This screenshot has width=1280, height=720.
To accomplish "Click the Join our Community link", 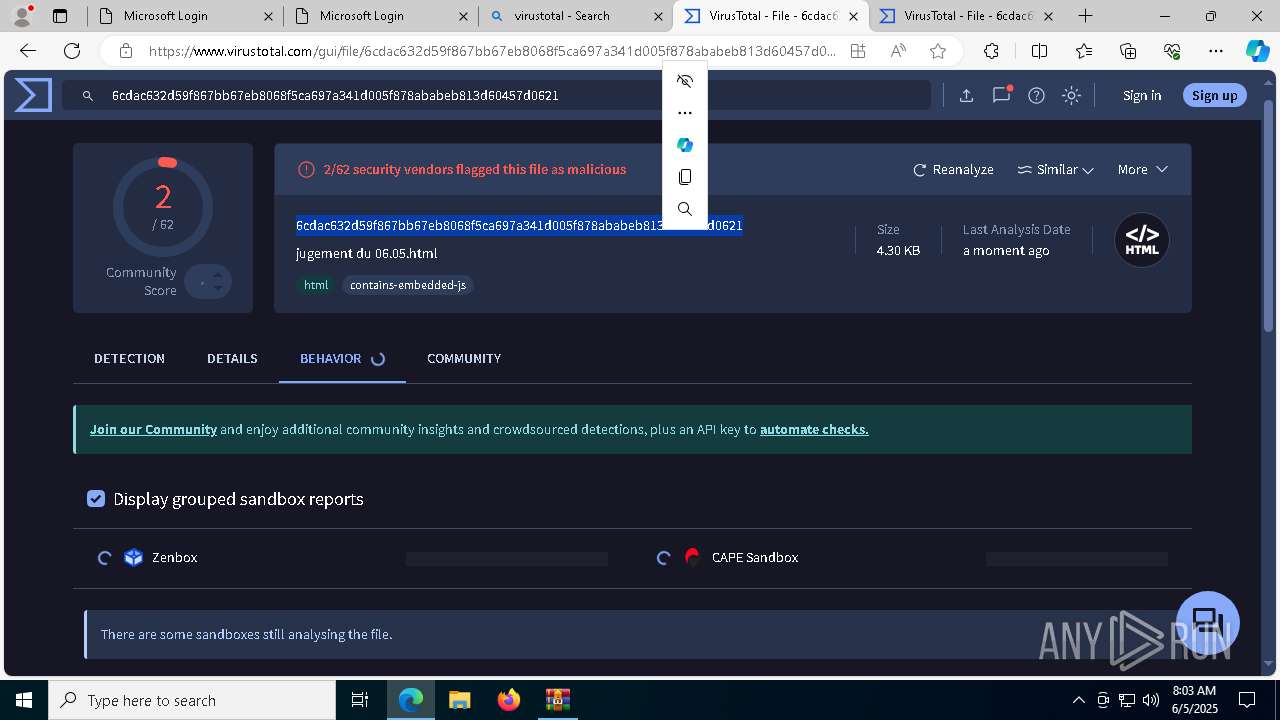I will 153,430.
